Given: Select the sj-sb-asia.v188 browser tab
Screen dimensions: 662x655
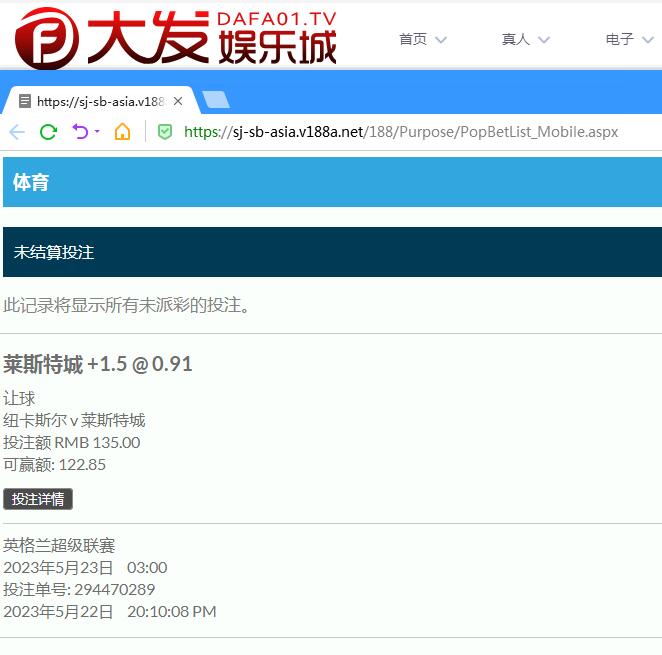Looking at the screenshot, I should tap(101, 101).
